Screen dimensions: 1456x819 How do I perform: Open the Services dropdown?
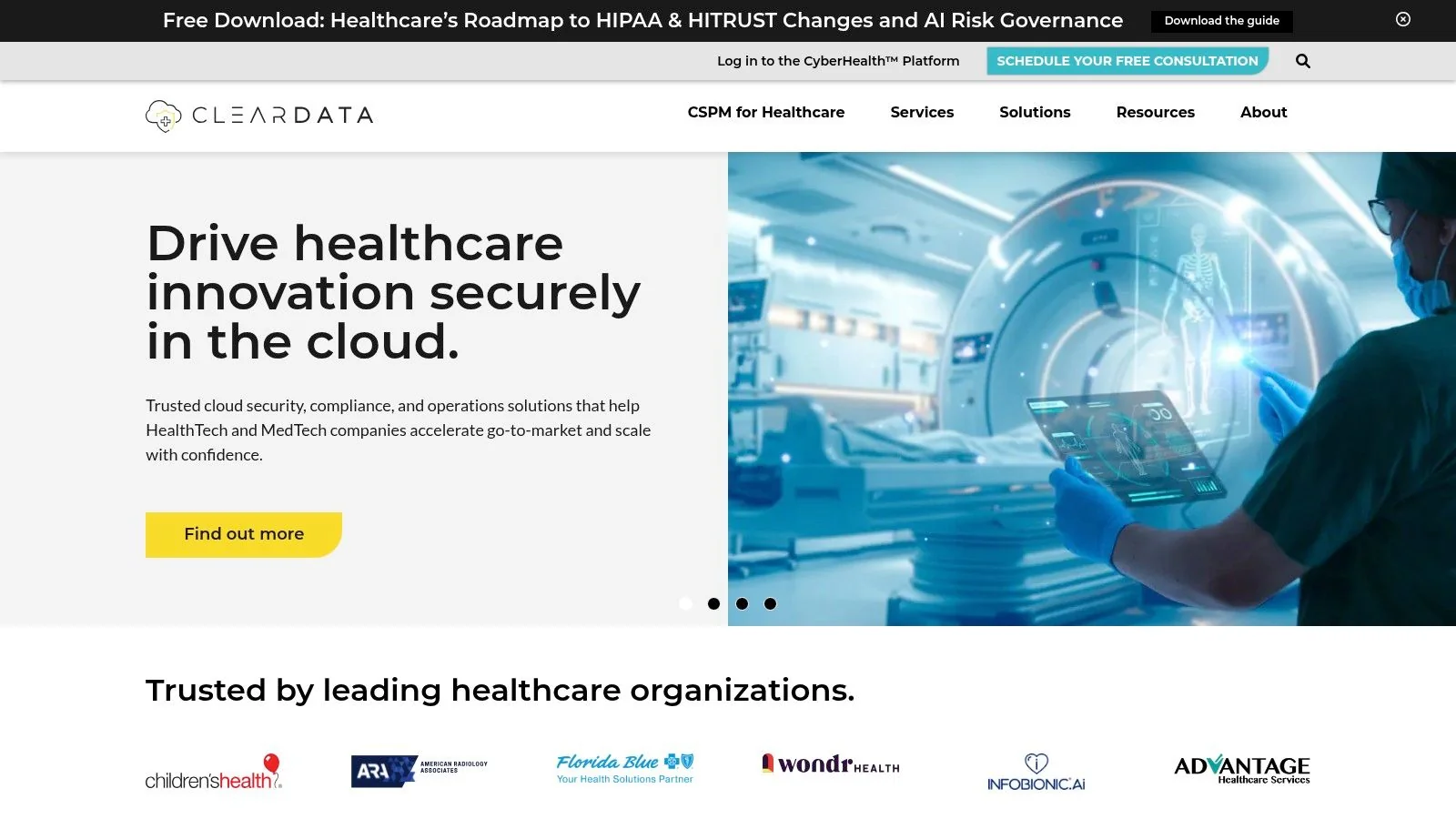point(922,112)
